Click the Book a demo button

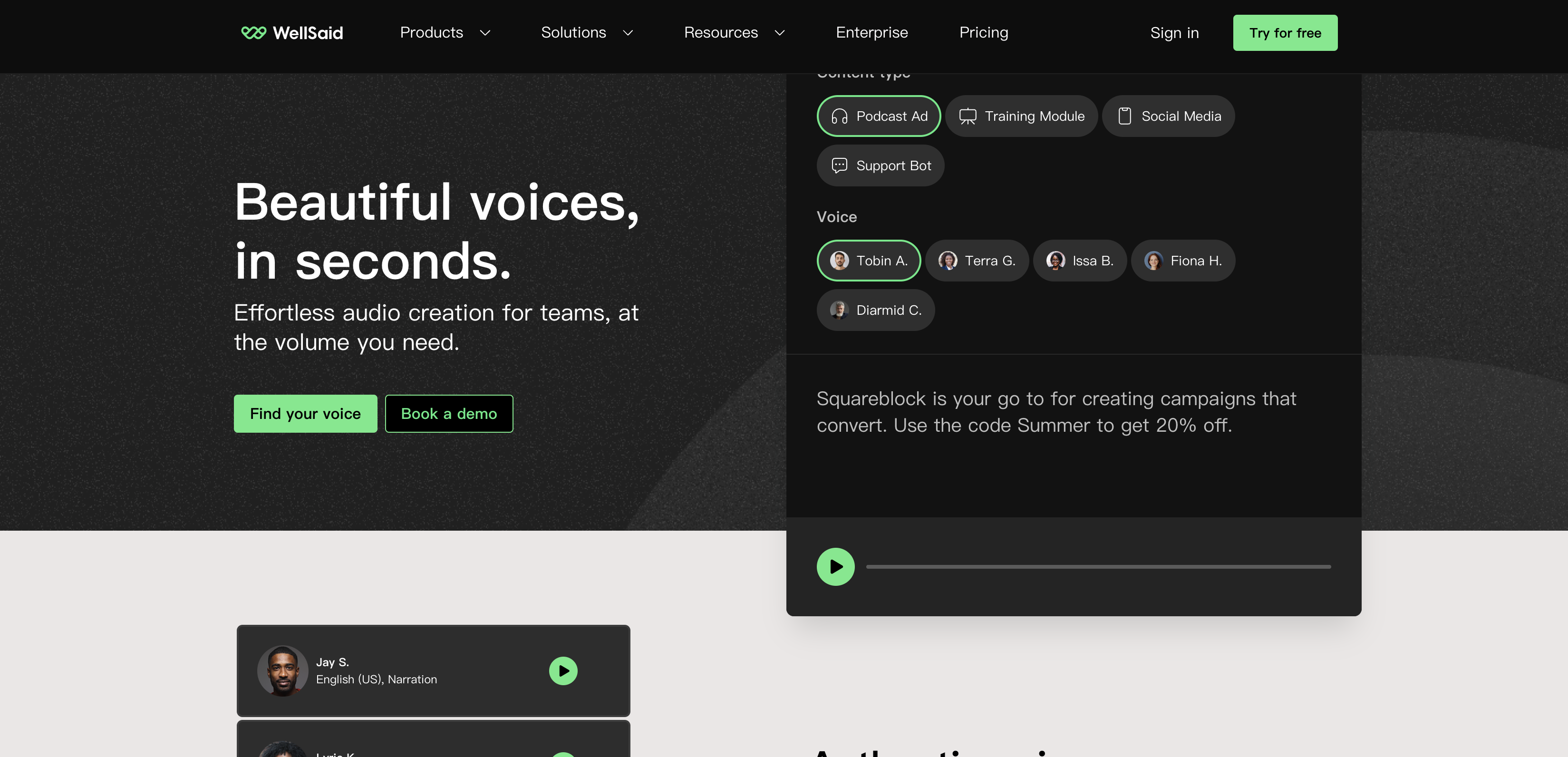pos(449,413)
